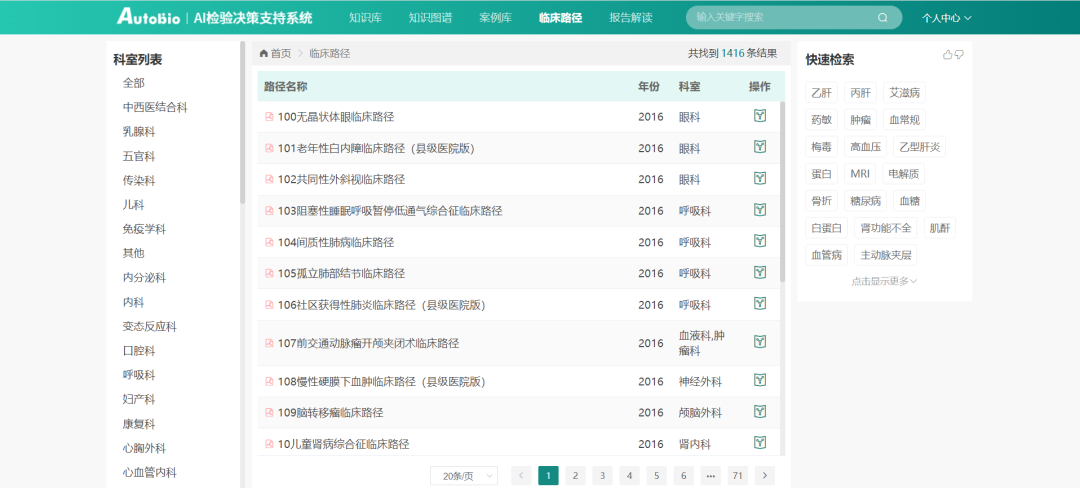Click the 首页 home breadcrumb icon

[264, 54]
